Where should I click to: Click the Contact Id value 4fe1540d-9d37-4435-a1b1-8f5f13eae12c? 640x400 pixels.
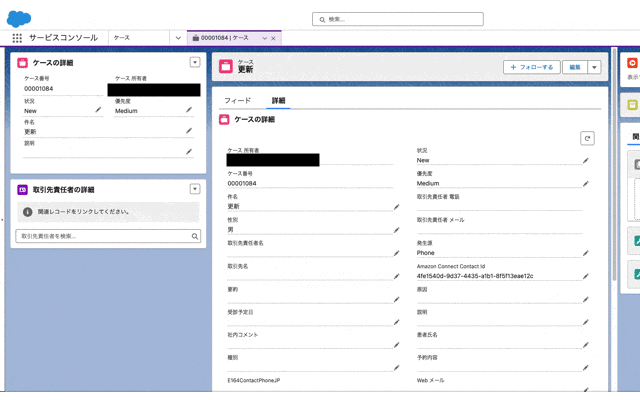[475, 276]
